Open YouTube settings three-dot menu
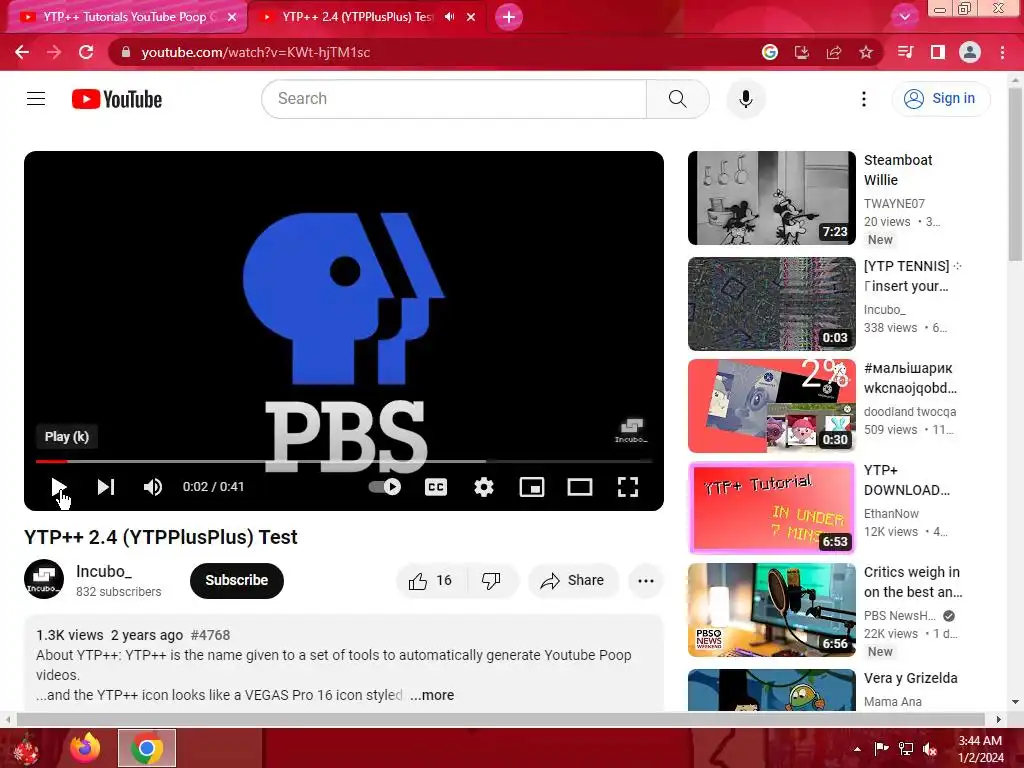 click(864, 99)
